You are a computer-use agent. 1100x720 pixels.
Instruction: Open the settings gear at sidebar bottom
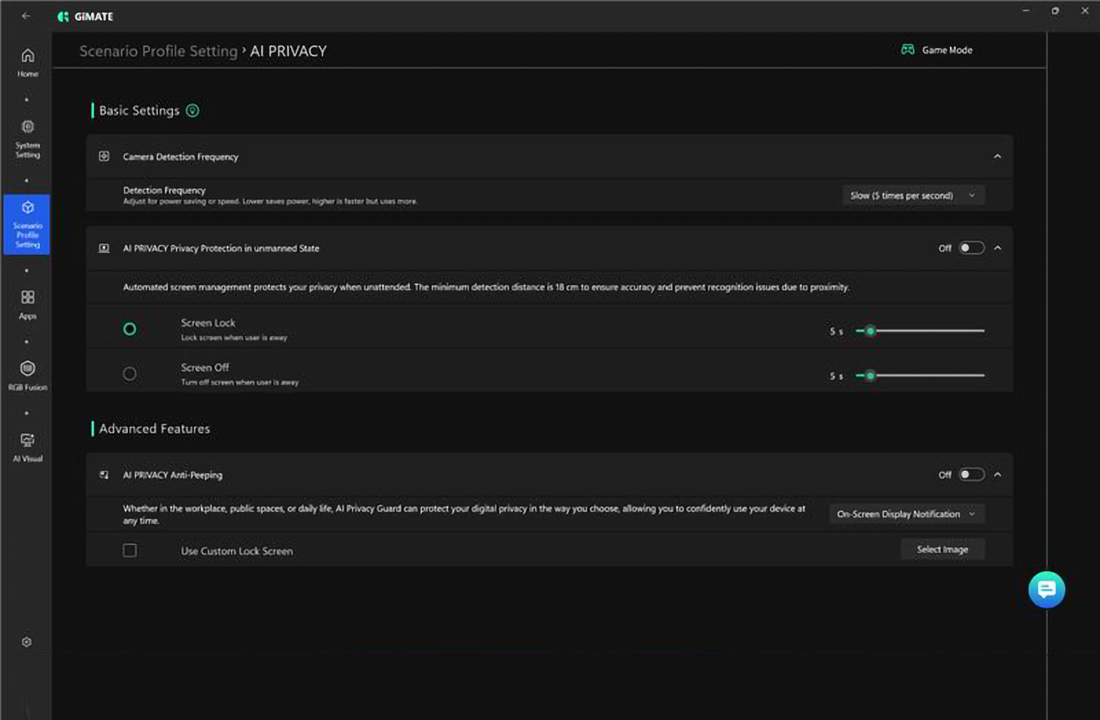(27, 641)
